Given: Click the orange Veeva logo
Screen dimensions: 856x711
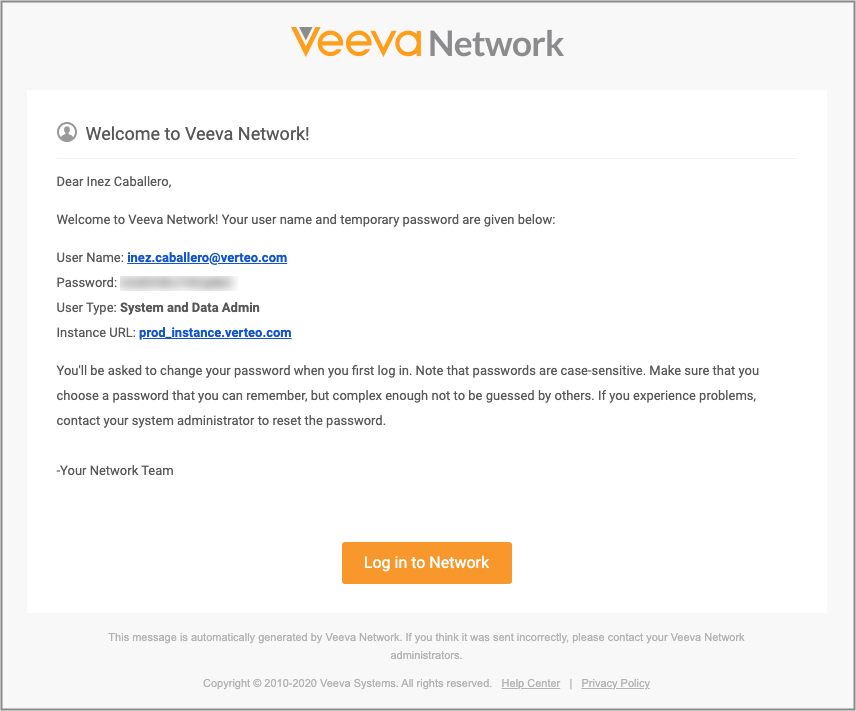Looking at the screenshot, I should pos(356,42).
